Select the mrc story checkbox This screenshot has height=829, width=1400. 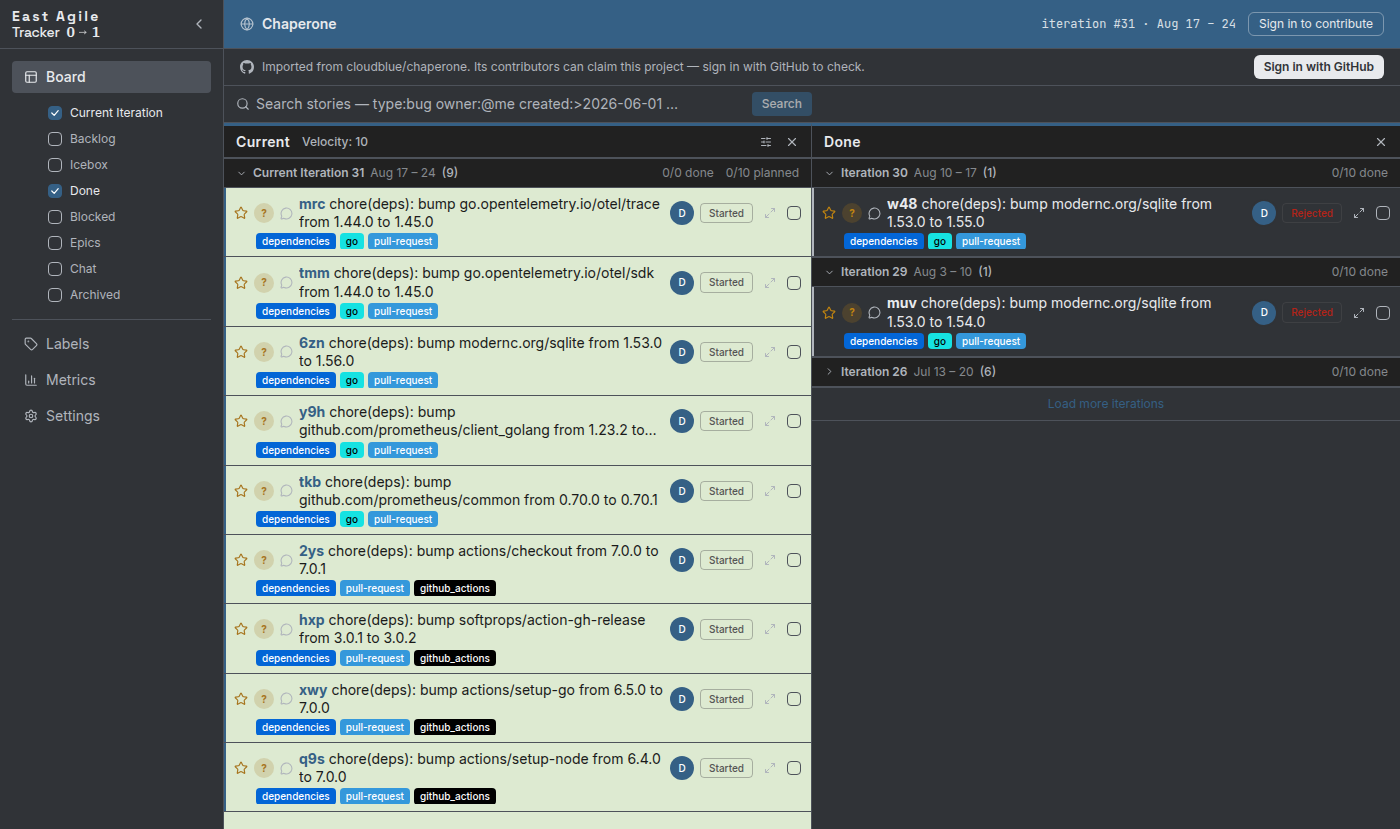(794, 213)
